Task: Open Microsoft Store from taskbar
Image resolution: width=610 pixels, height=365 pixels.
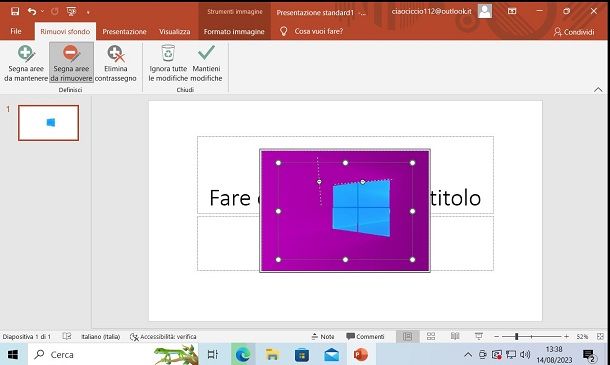Action: 302,354
